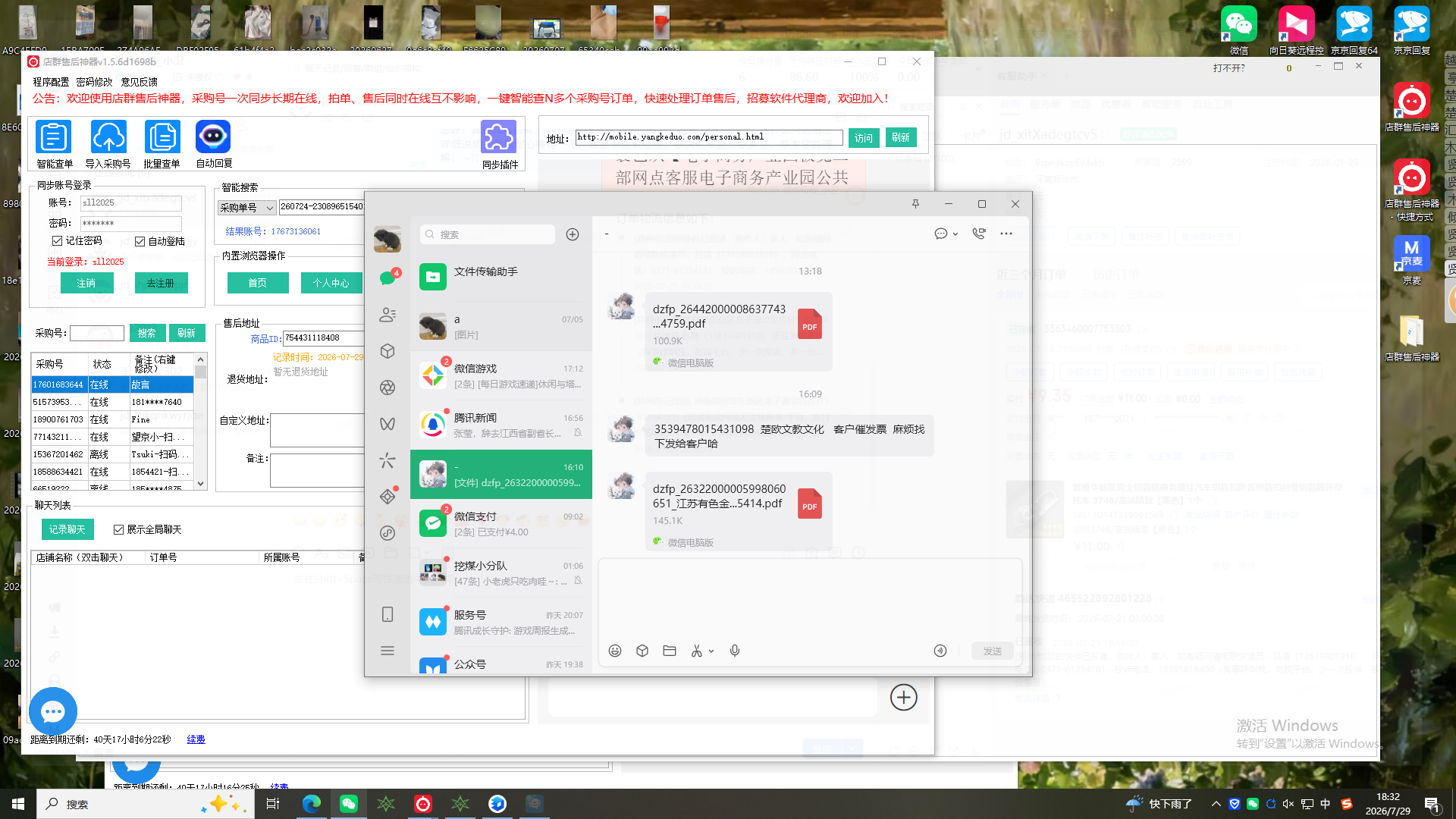This screenshot has height=819, width=1456.
Task: Click the 导入采购号 cloud upload icon
Action: 108,137
